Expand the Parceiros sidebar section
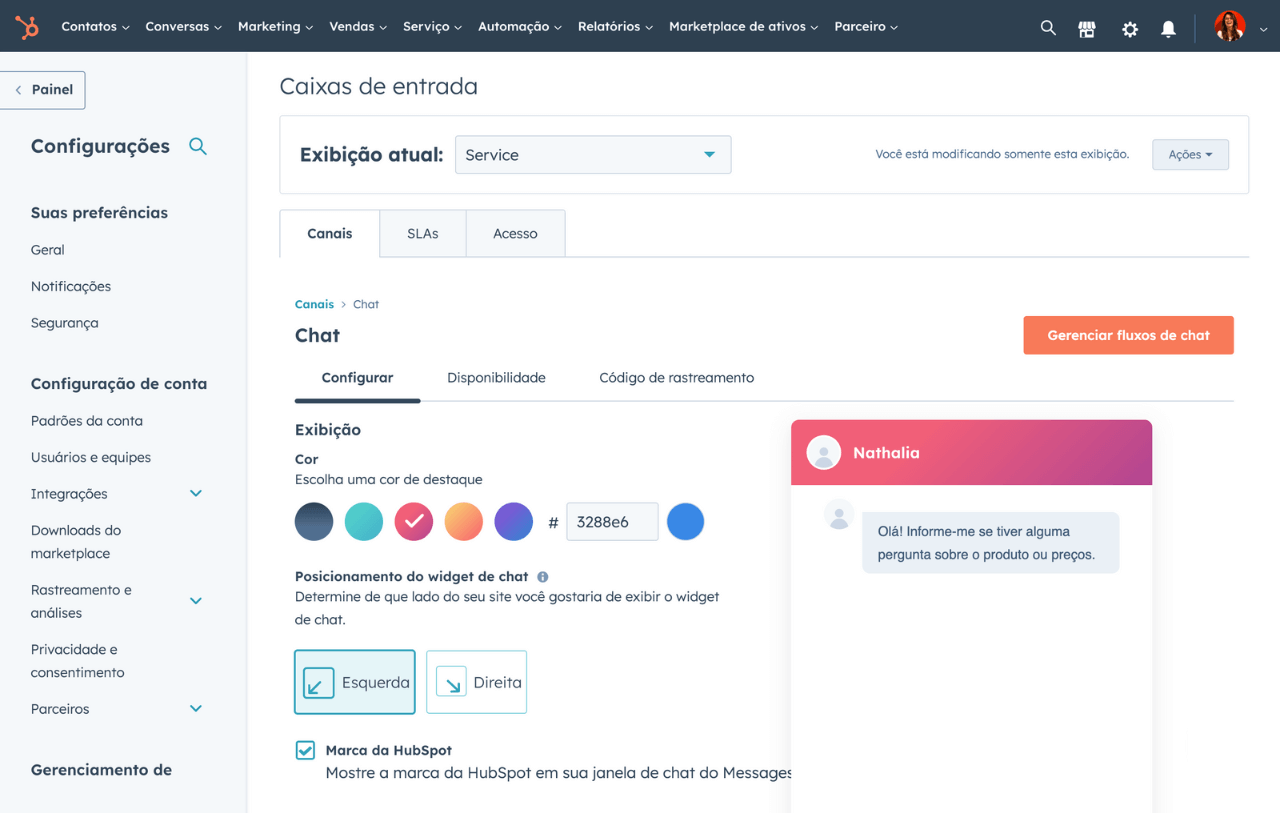 coord(196,709)
